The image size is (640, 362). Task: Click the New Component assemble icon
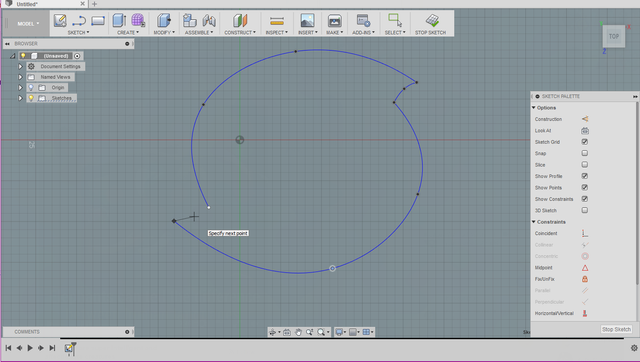click(x=190, y=20)
